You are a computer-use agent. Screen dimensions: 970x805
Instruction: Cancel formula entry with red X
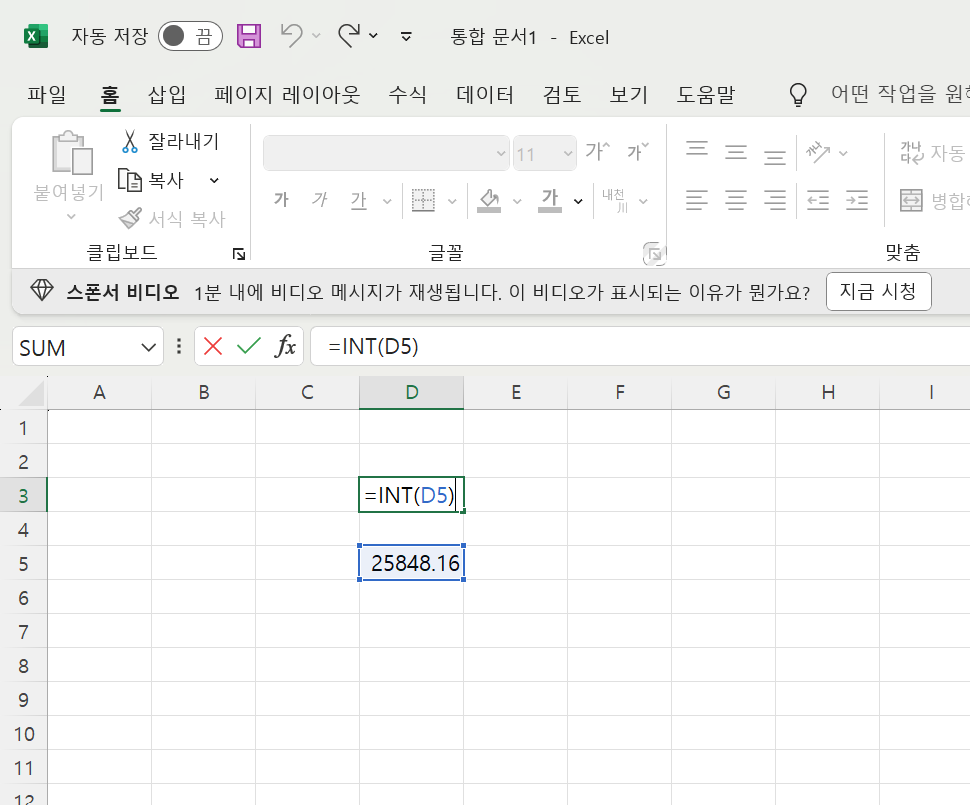tap(213, 346)
